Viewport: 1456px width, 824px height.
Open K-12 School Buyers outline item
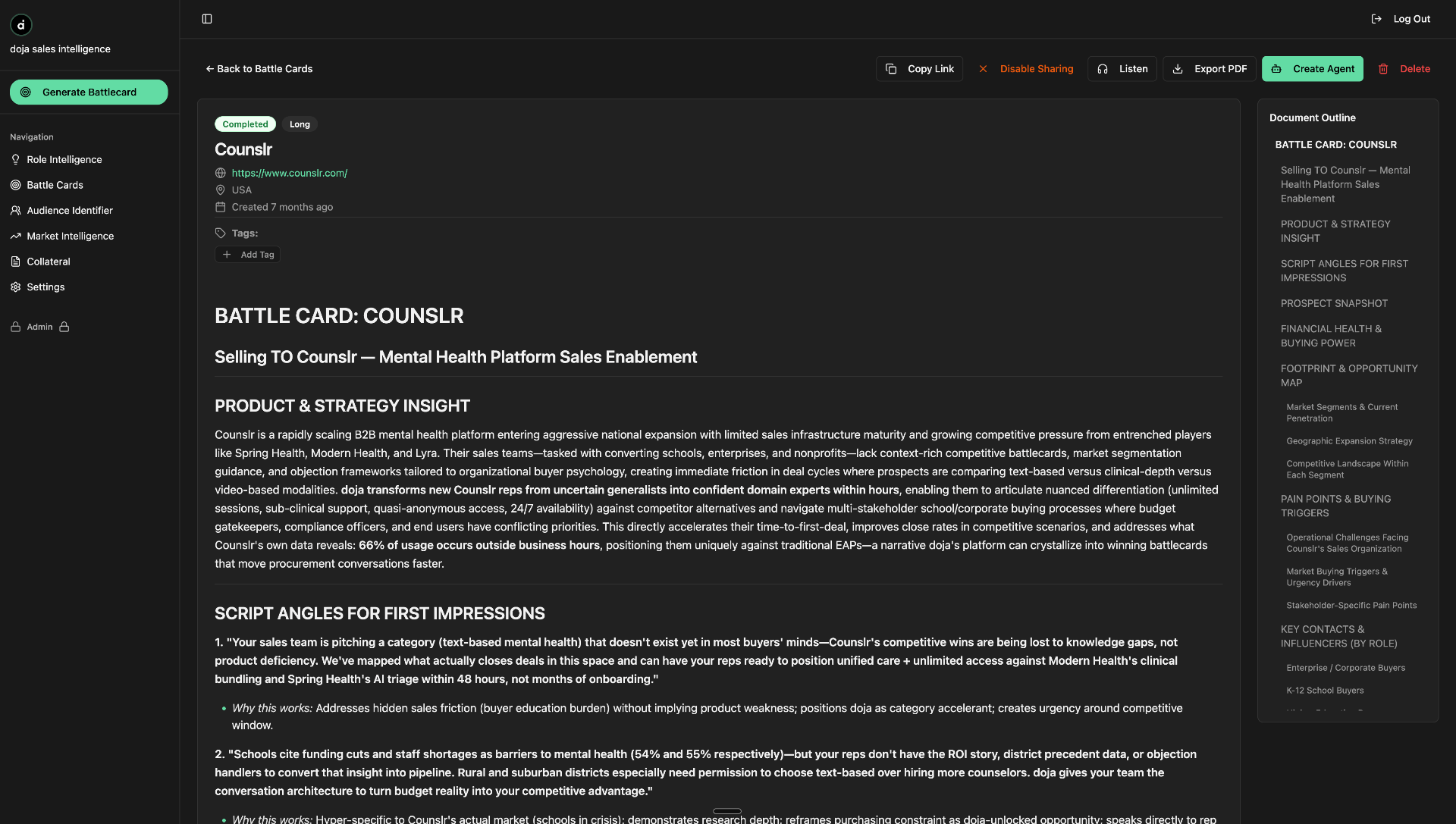click(x=1325, y=691)
